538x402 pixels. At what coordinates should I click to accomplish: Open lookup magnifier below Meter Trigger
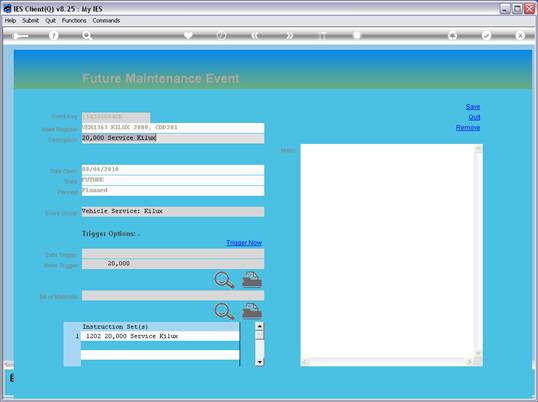(x=224, y=280)
